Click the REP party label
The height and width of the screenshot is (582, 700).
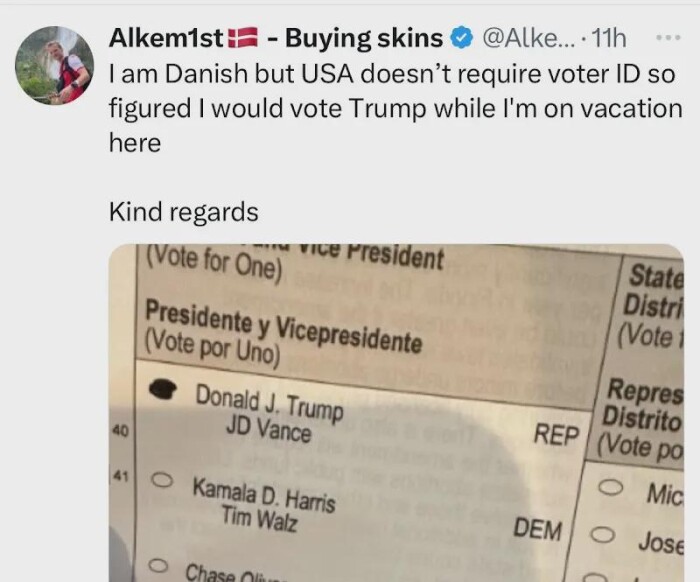[x=556, y=434]
